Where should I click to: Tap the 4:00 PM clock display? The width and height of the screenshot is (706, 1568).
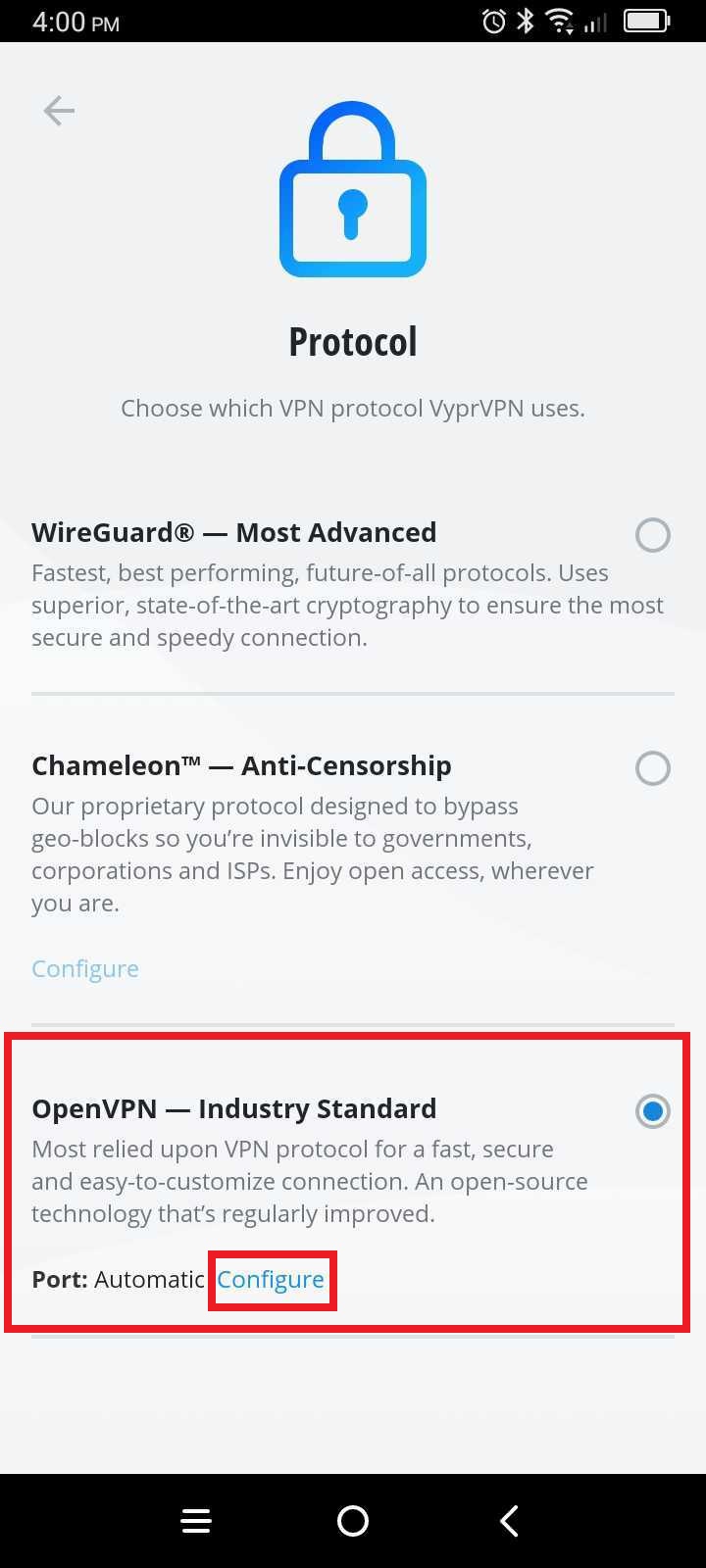(75, 21)
